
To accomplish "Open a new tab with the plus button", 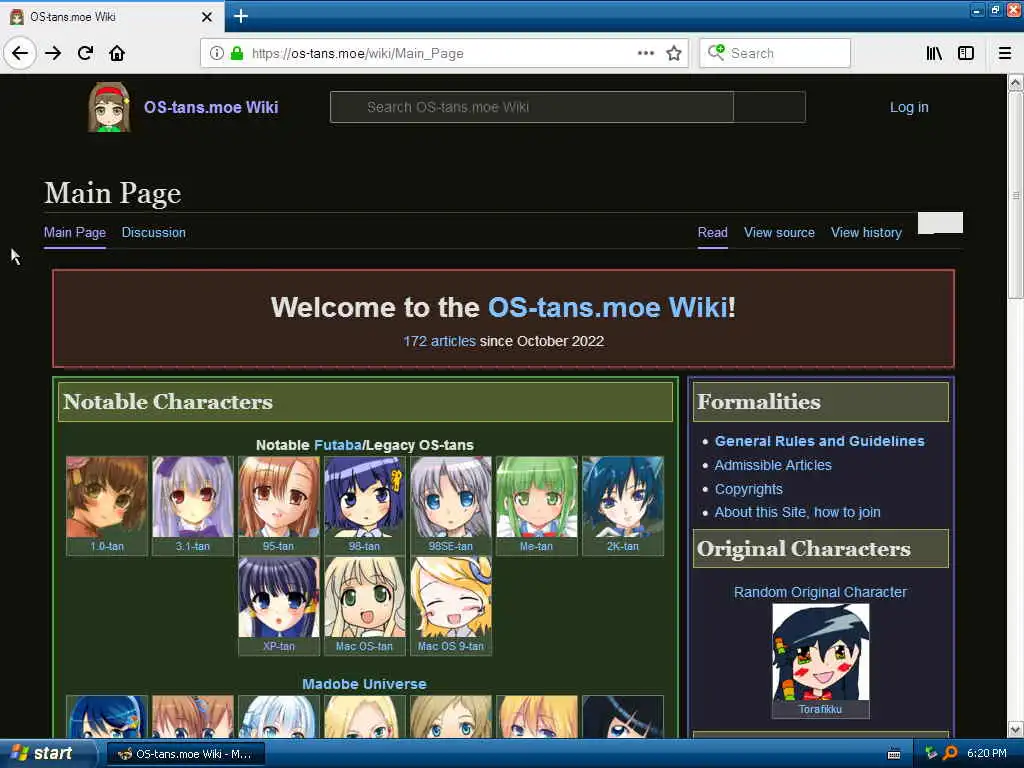I will [x=240, y=16].
